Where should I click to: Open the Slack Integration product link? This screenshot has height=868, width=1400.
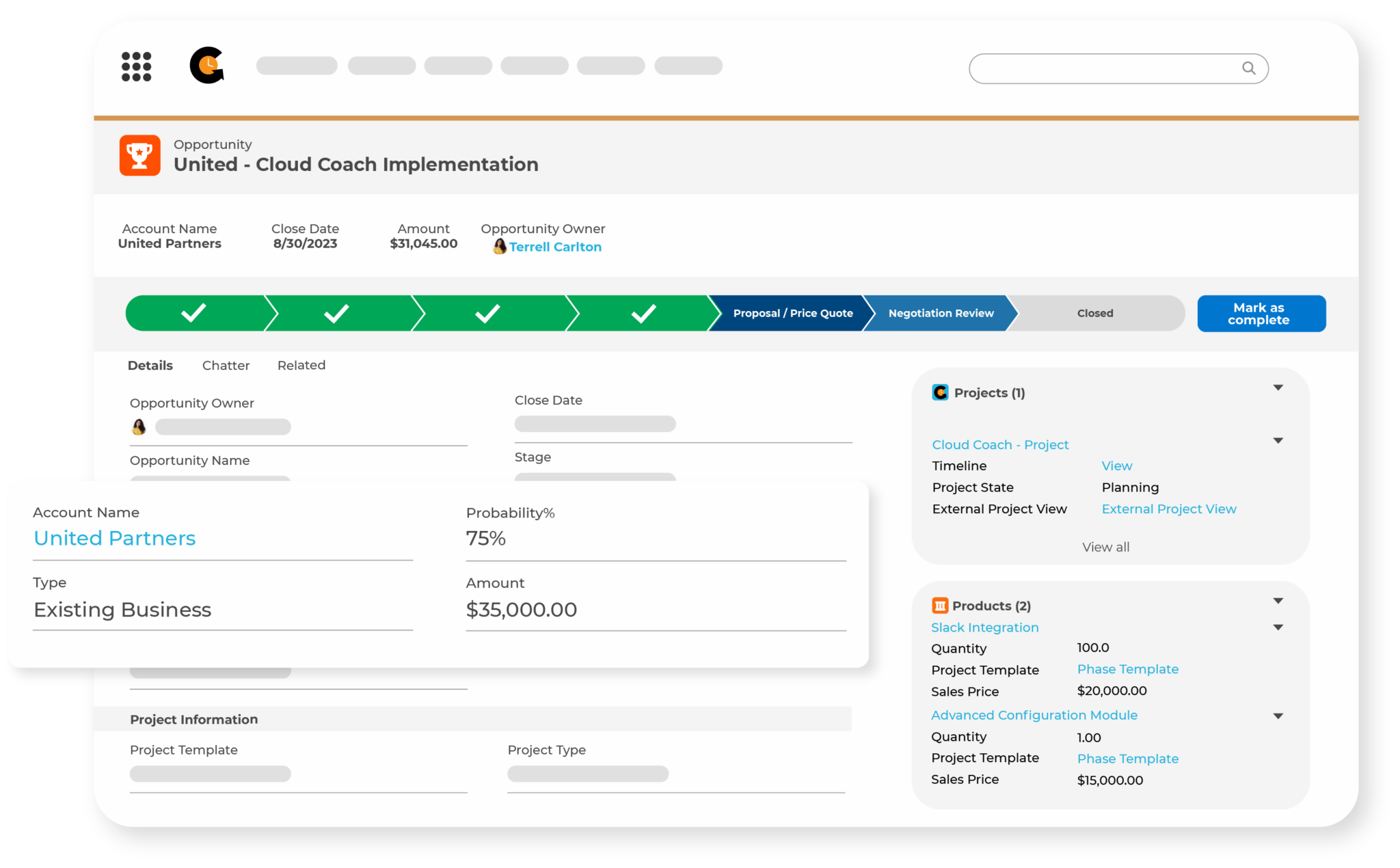pos(984,627)
